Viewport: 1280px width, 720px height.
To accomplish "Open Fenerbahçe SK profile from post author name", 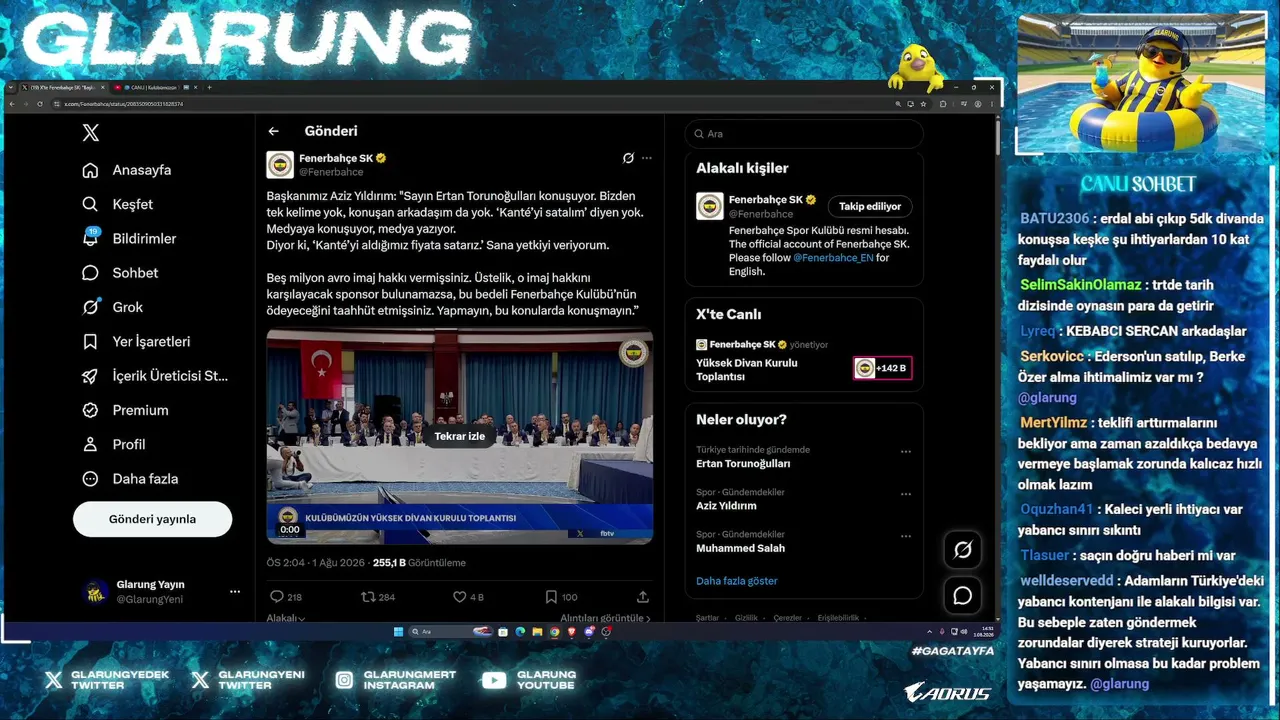I will 336,158.
